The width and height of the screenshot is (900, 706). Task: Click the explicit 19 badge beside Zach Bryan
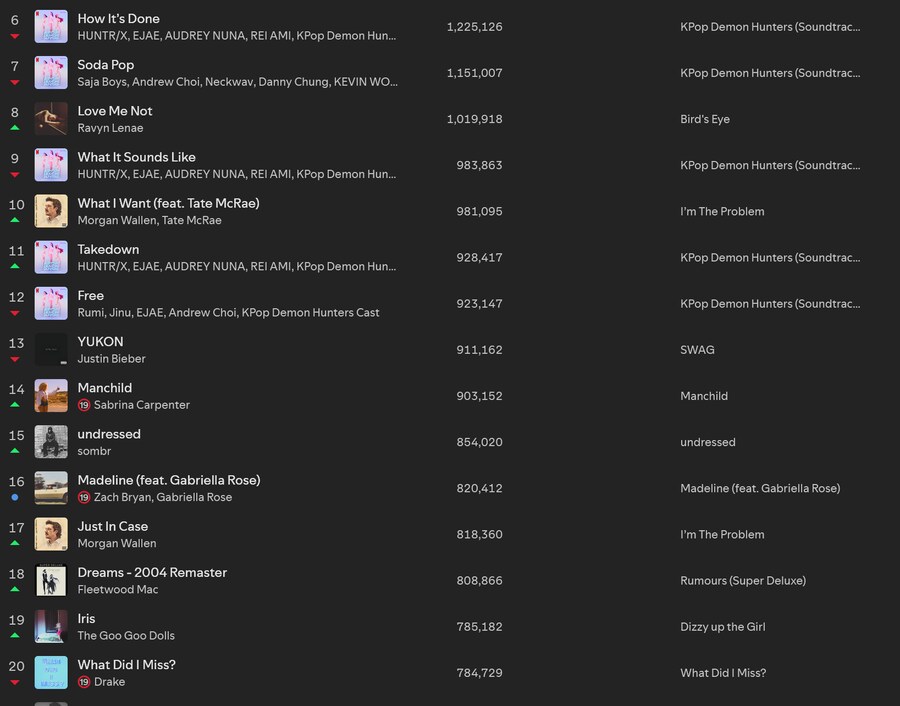click(84, 498)
